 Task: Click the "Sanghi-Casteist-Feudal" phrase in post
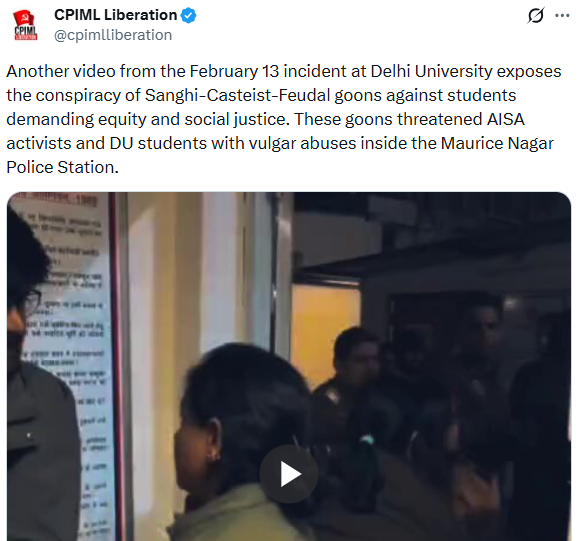tap(237, 95)
